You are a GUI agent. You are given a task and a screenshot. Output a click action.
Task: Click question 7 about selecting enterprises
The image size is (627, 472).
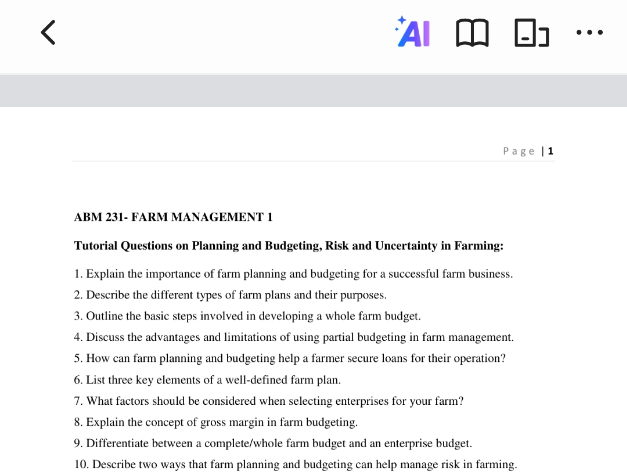(x=269, y=401)
